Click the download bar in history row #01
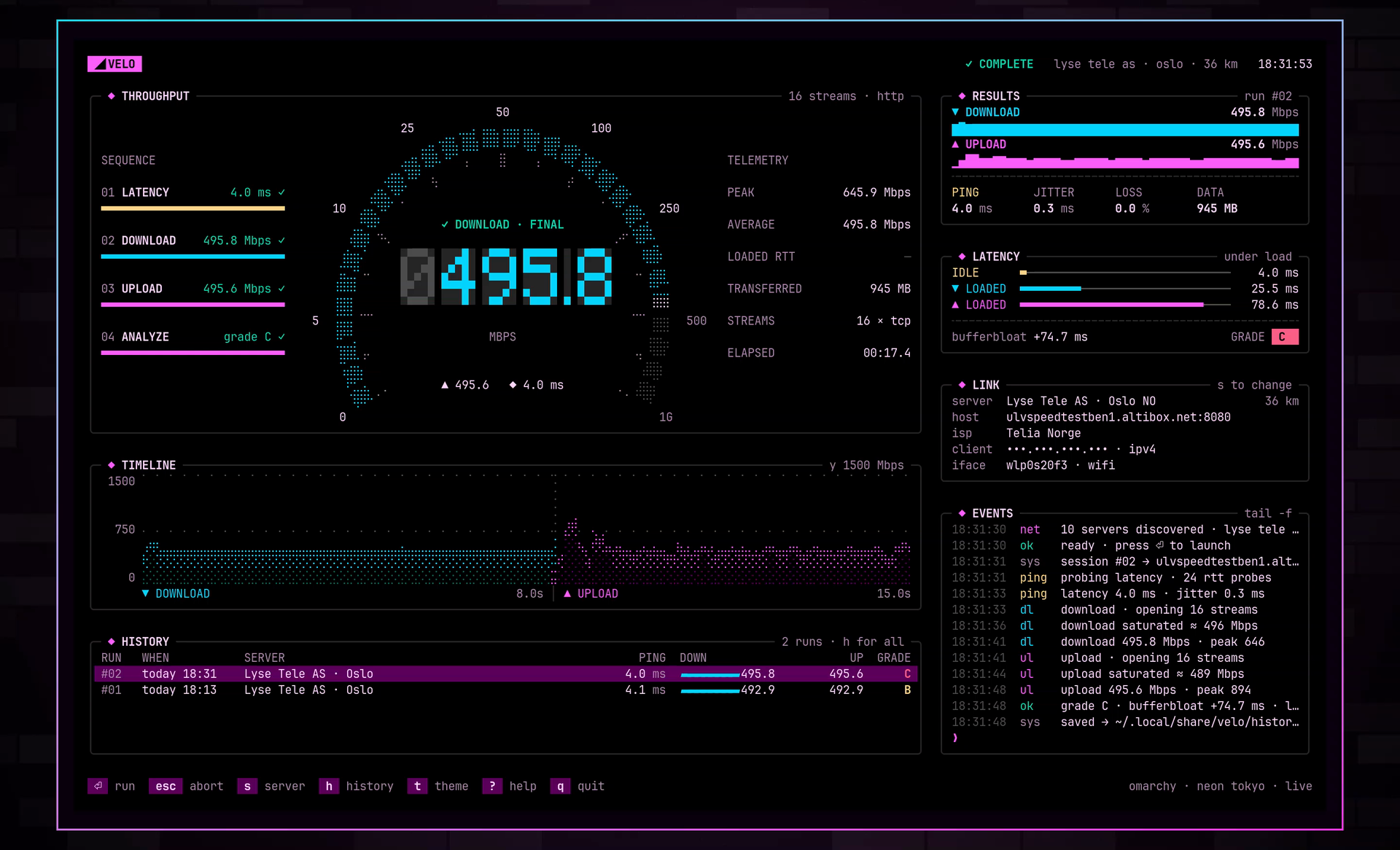 click(x=710, y=690)
